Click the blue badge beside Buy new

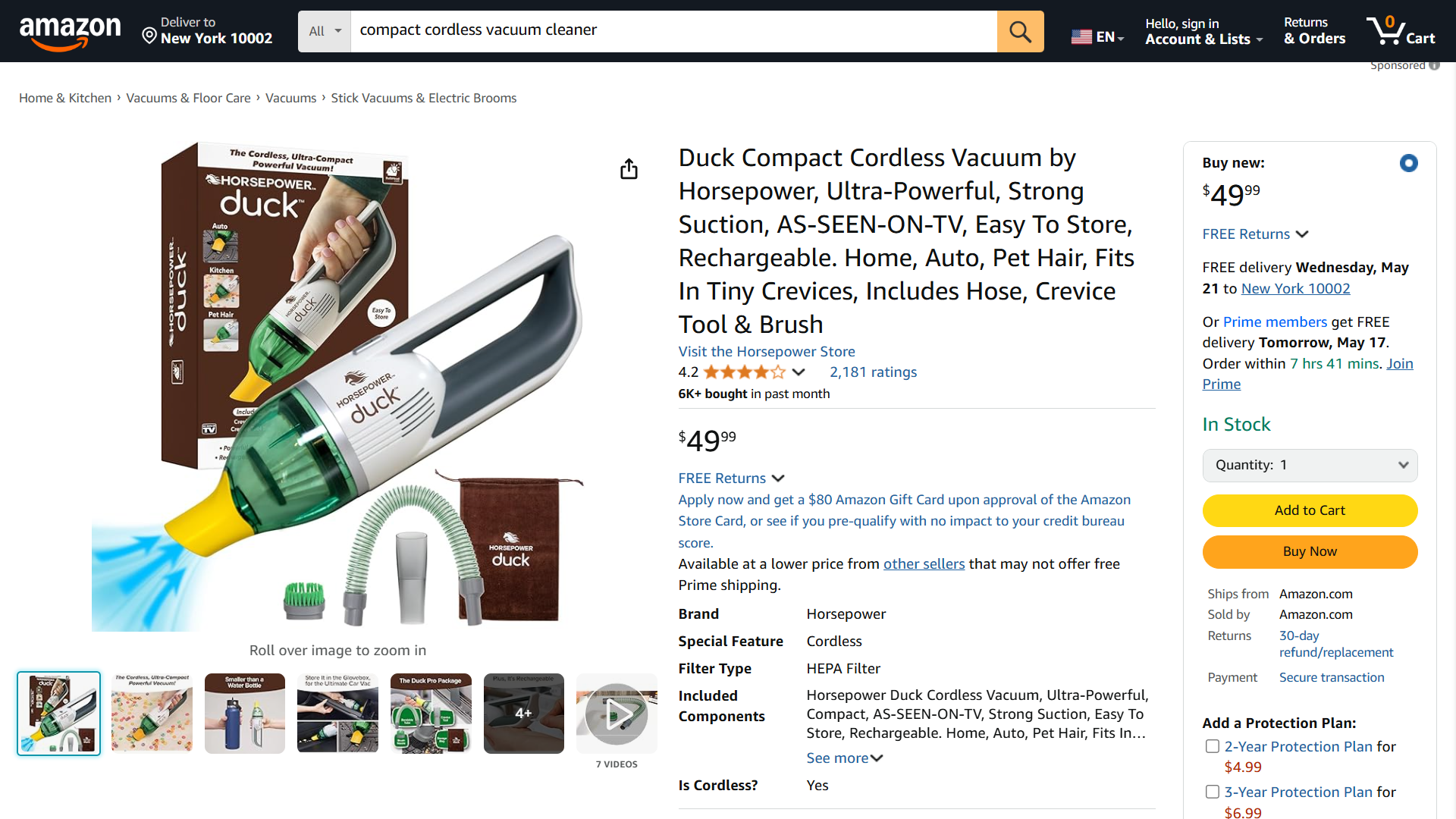coord(1409,162)
